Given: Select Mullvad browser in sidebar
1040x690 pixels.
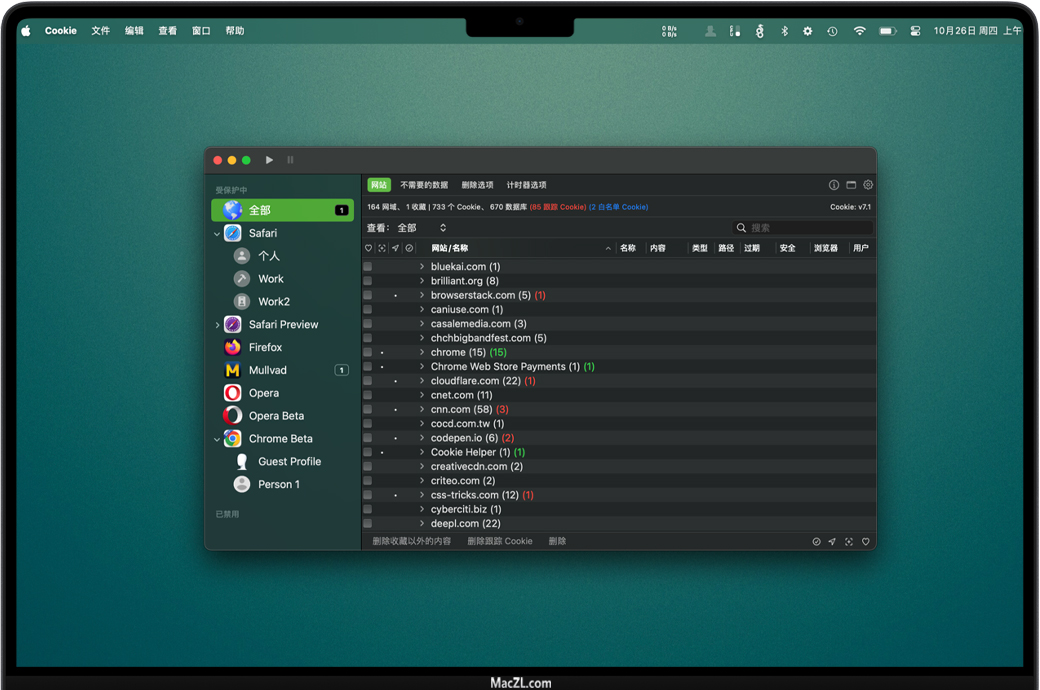Looking at the screenshot, I should tap(267, 370).
